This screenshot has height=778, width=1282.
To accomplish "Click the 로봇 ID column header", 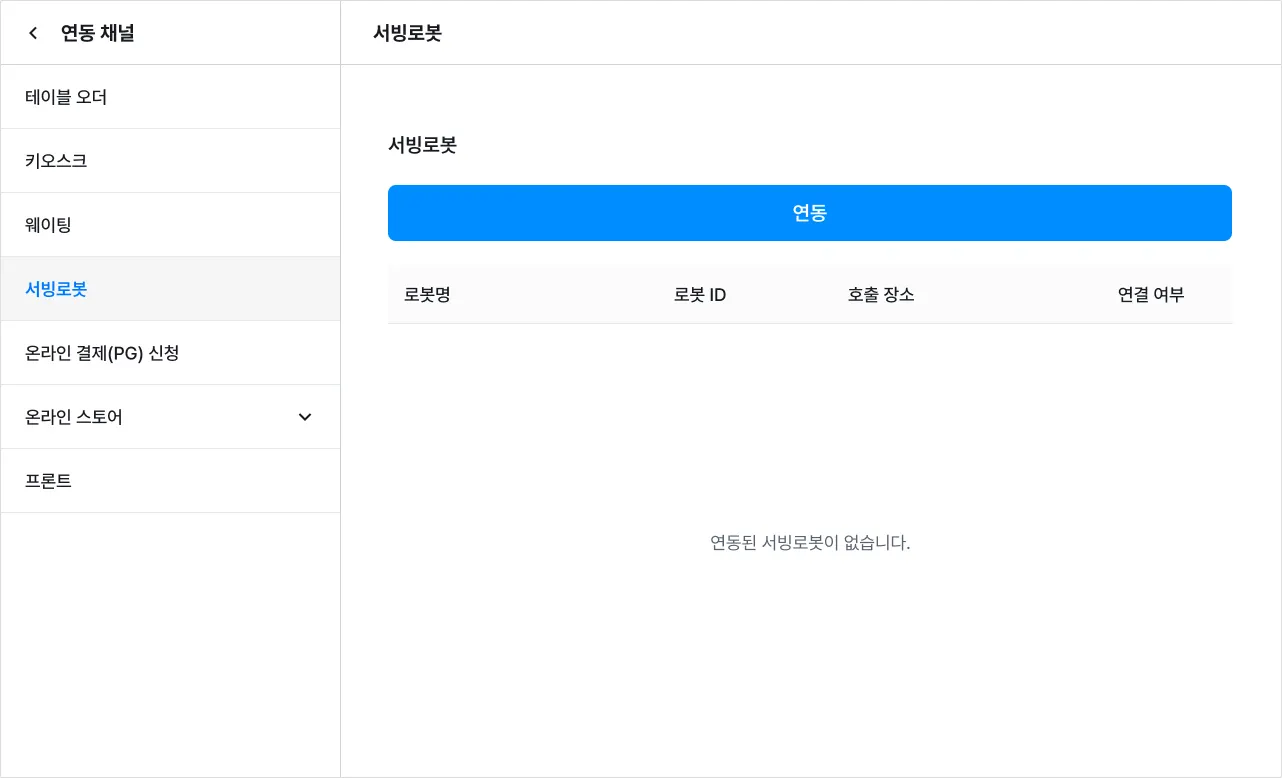I will tap(700, 295).
